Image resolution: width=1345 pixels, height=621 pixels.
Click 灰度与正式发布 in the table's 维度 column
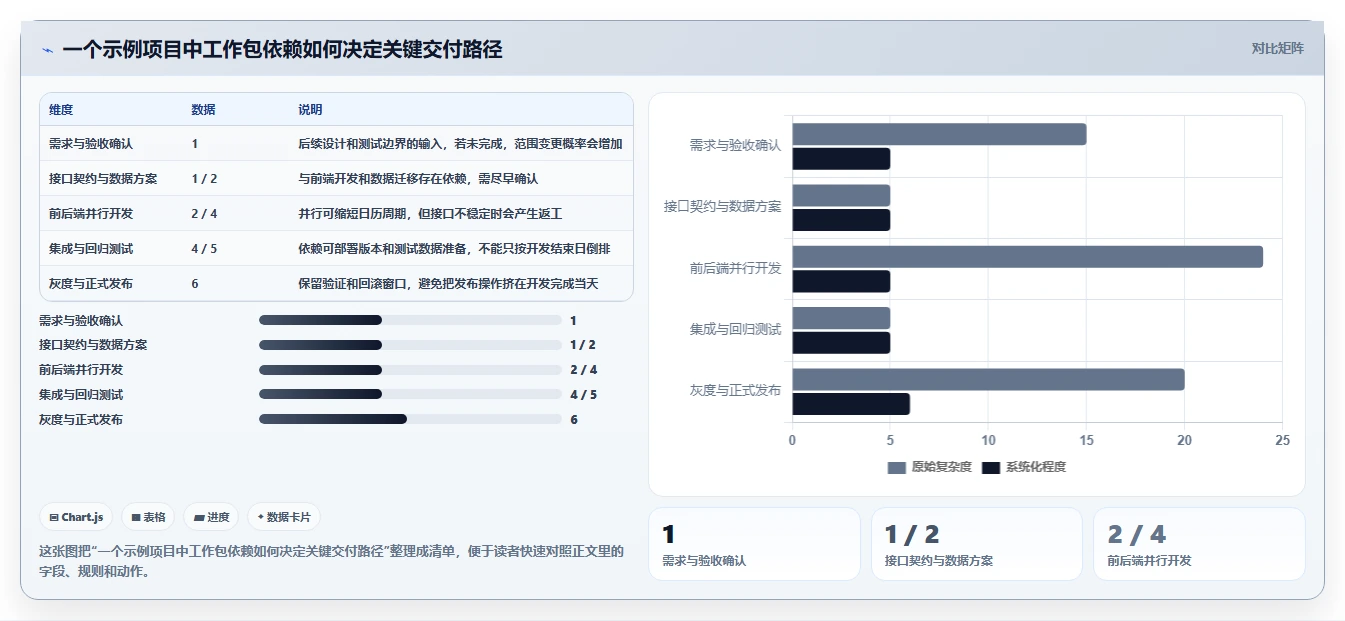coord(91,284)
